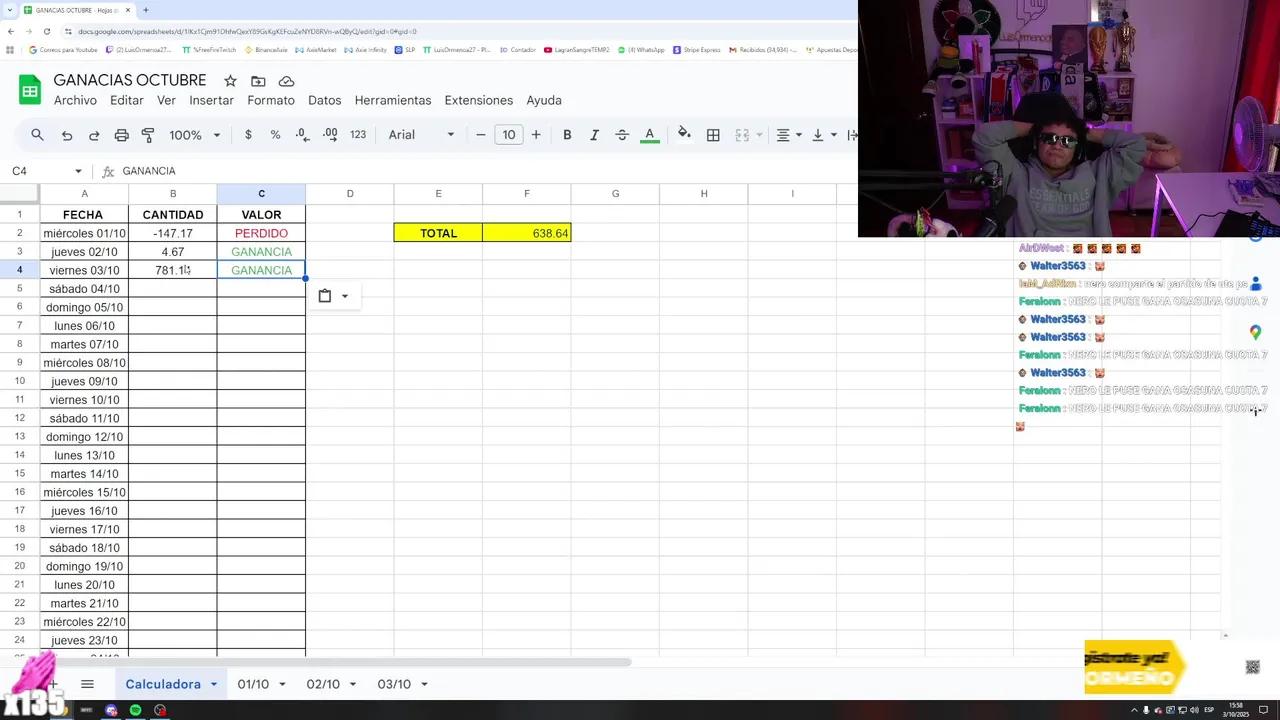Decrease font size with minus button
This screenshot has height=720, width=1280.
pyautogui.click(x=481, y=135)
